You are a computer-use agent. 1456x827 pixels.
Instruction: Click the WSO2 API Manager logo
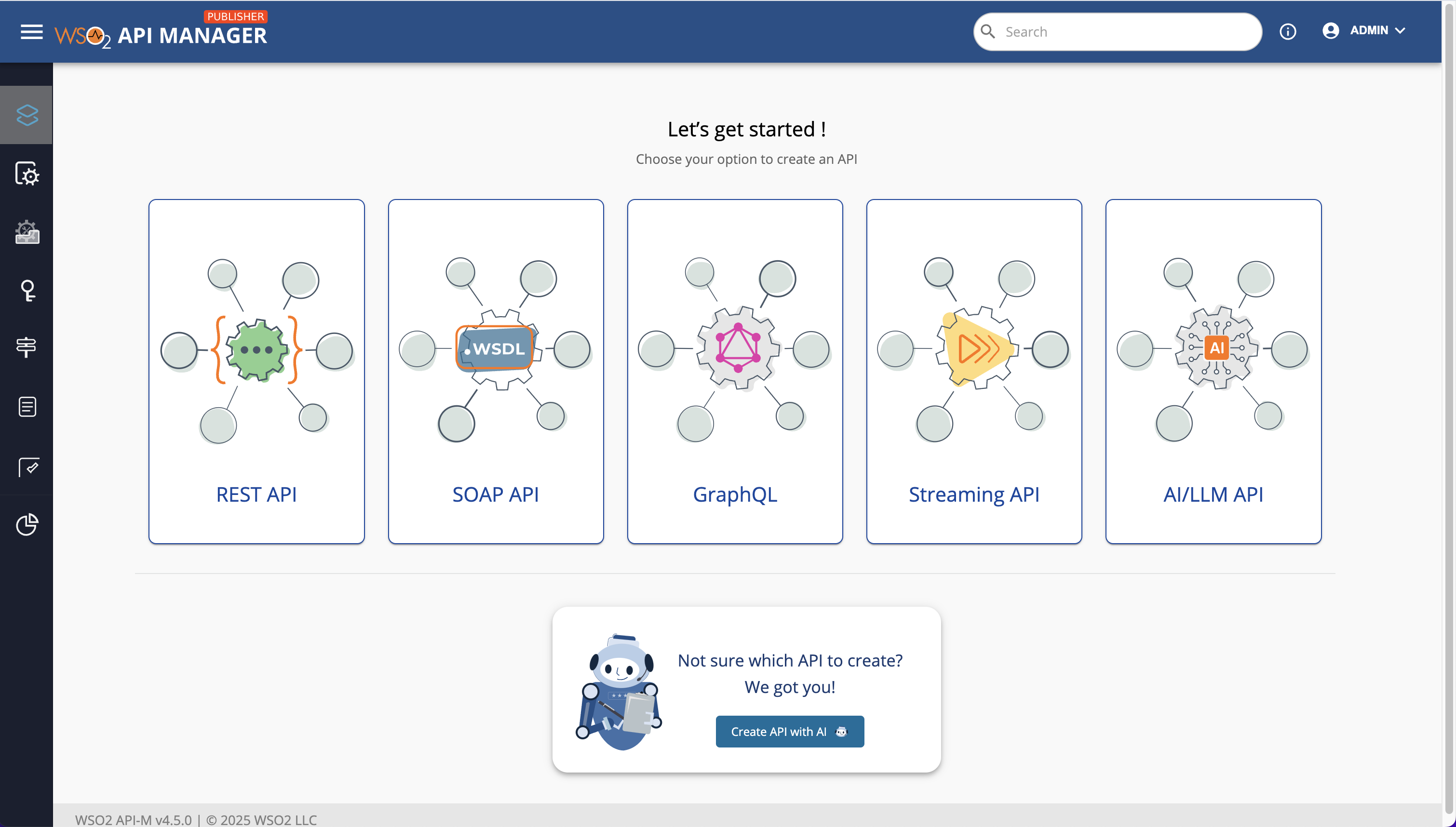161,32
